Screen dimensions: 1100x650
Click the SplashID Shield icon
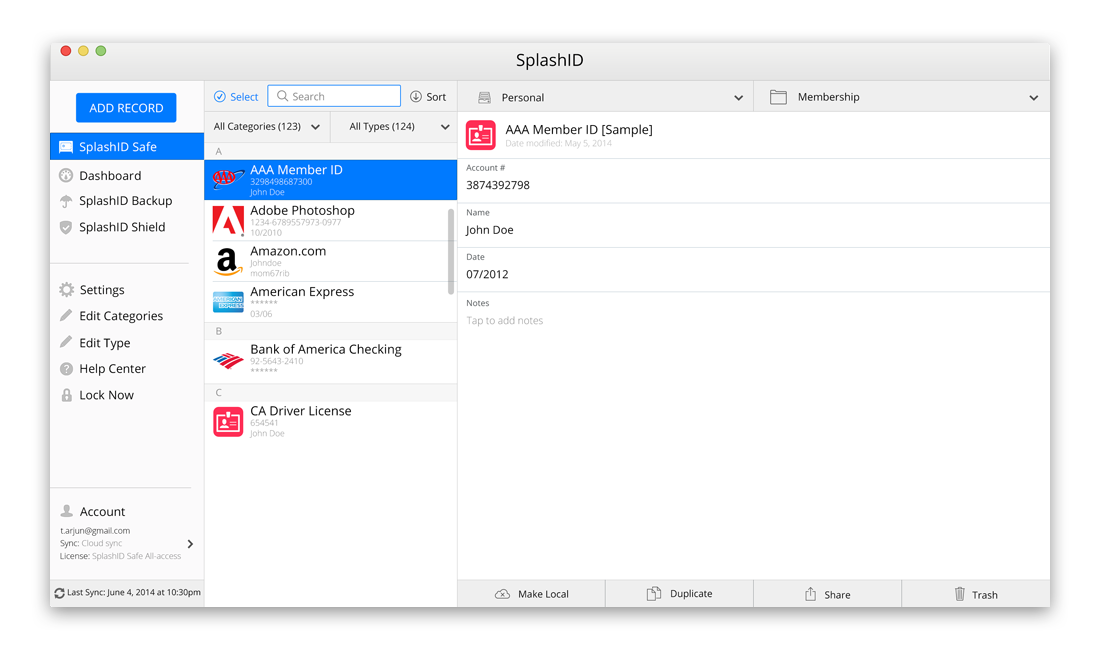click(x=66, y=227)
